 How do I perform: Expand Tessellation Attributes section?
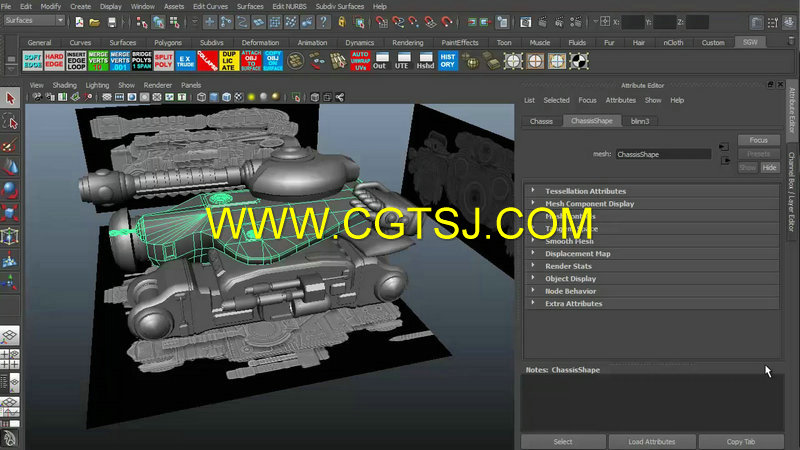pos(652,191)
